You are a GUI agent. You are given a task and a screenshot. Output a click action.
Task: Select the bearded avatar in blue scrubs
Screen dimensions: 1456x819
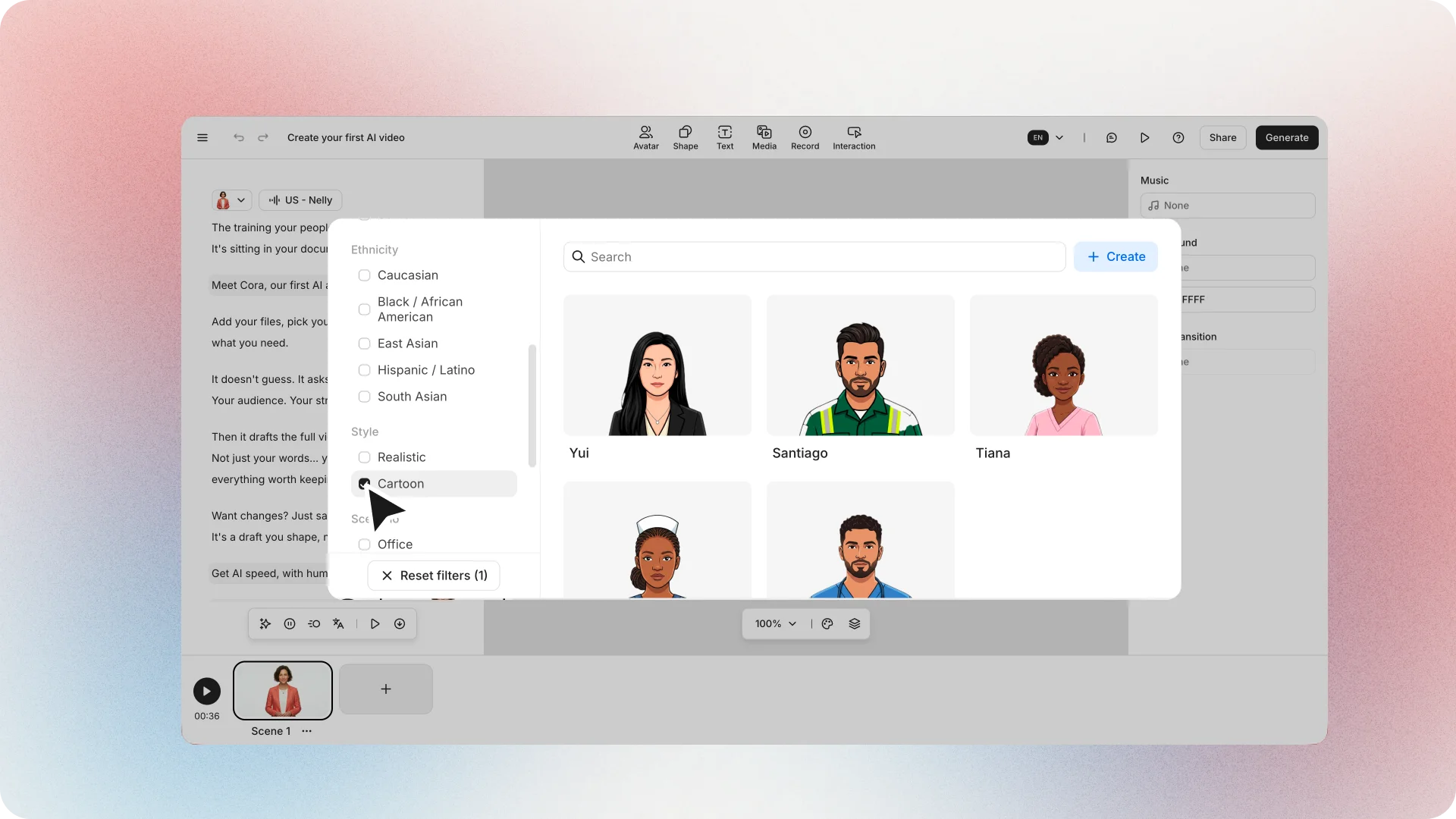pyautogui.click(x=860, y=540)
